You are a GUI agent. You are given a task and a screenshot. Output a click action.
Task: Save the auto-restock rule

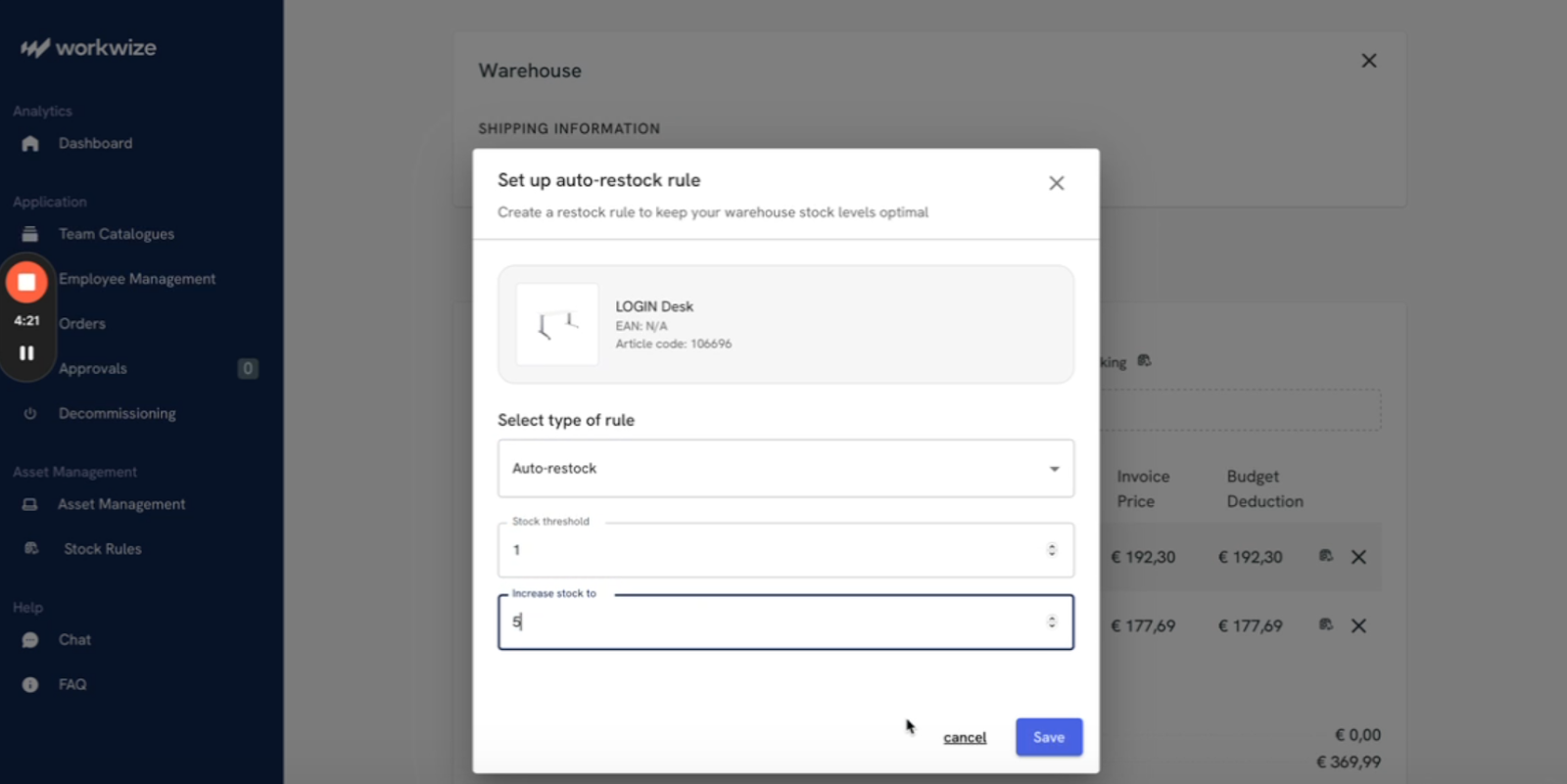(1048, 737)
